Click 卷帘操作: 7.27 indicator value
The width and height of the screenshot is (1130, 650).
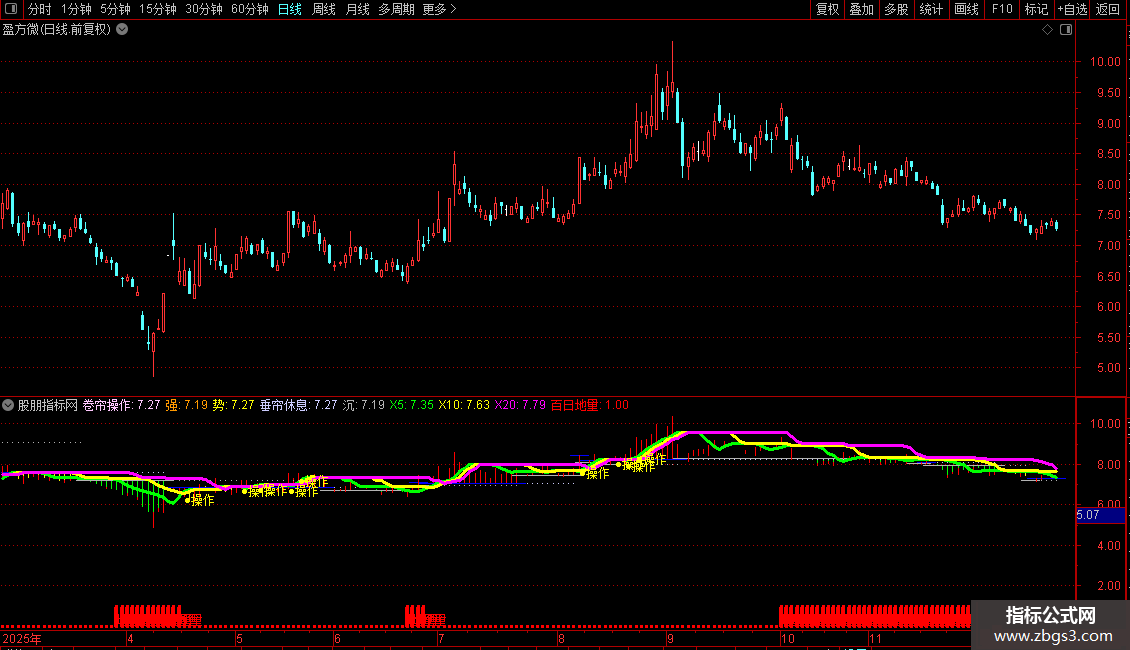[121, 405]
